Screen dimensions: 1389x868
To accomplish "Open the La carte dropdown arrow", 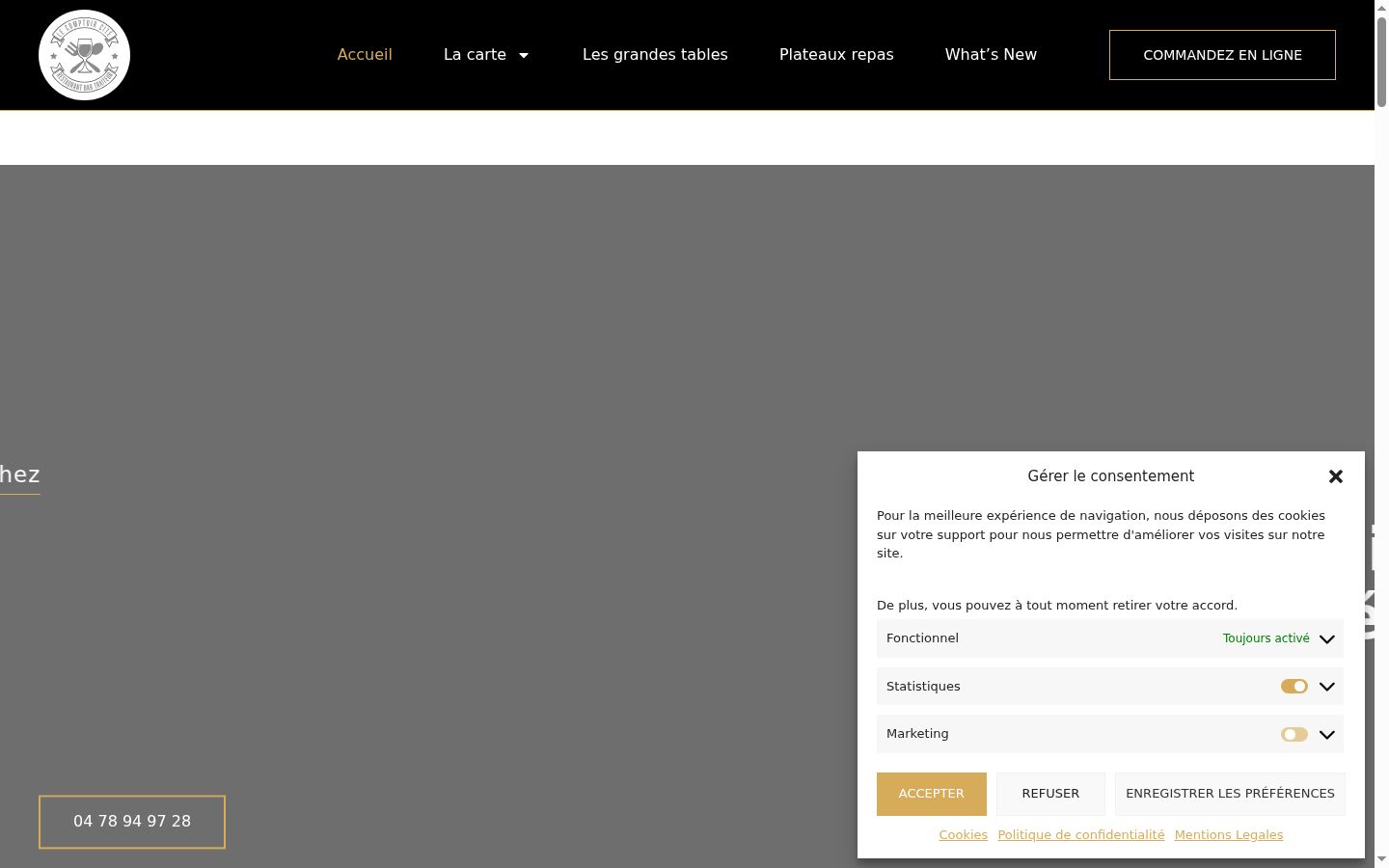I will [524, 55].
